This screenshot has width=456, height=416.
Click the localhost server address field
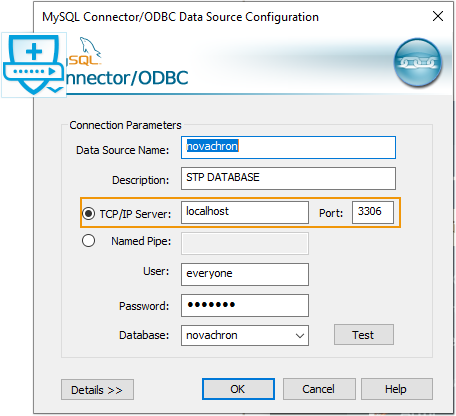(x=245, y=212)
